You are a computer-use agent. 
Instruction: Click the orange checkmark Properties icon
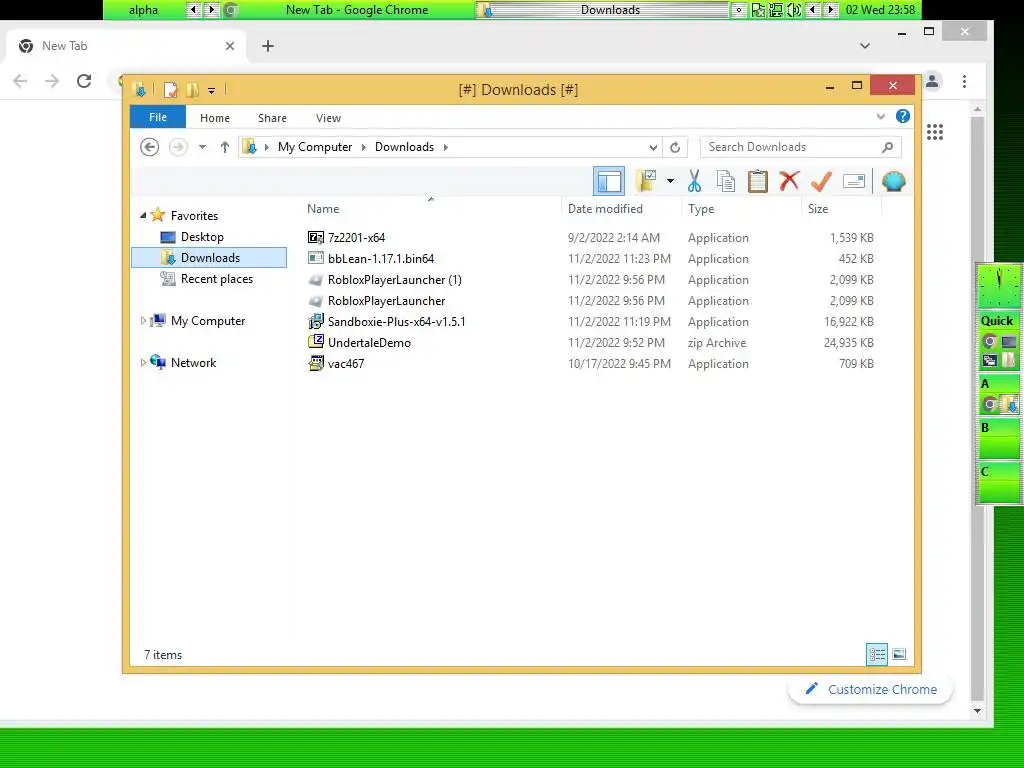pos(822,181)
